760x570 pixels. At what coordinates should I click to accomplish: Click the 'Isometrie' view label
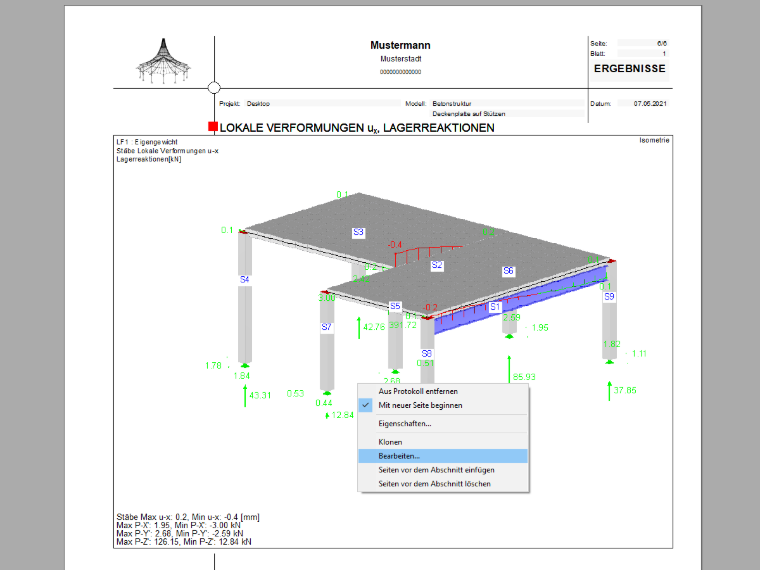point(654,140)
